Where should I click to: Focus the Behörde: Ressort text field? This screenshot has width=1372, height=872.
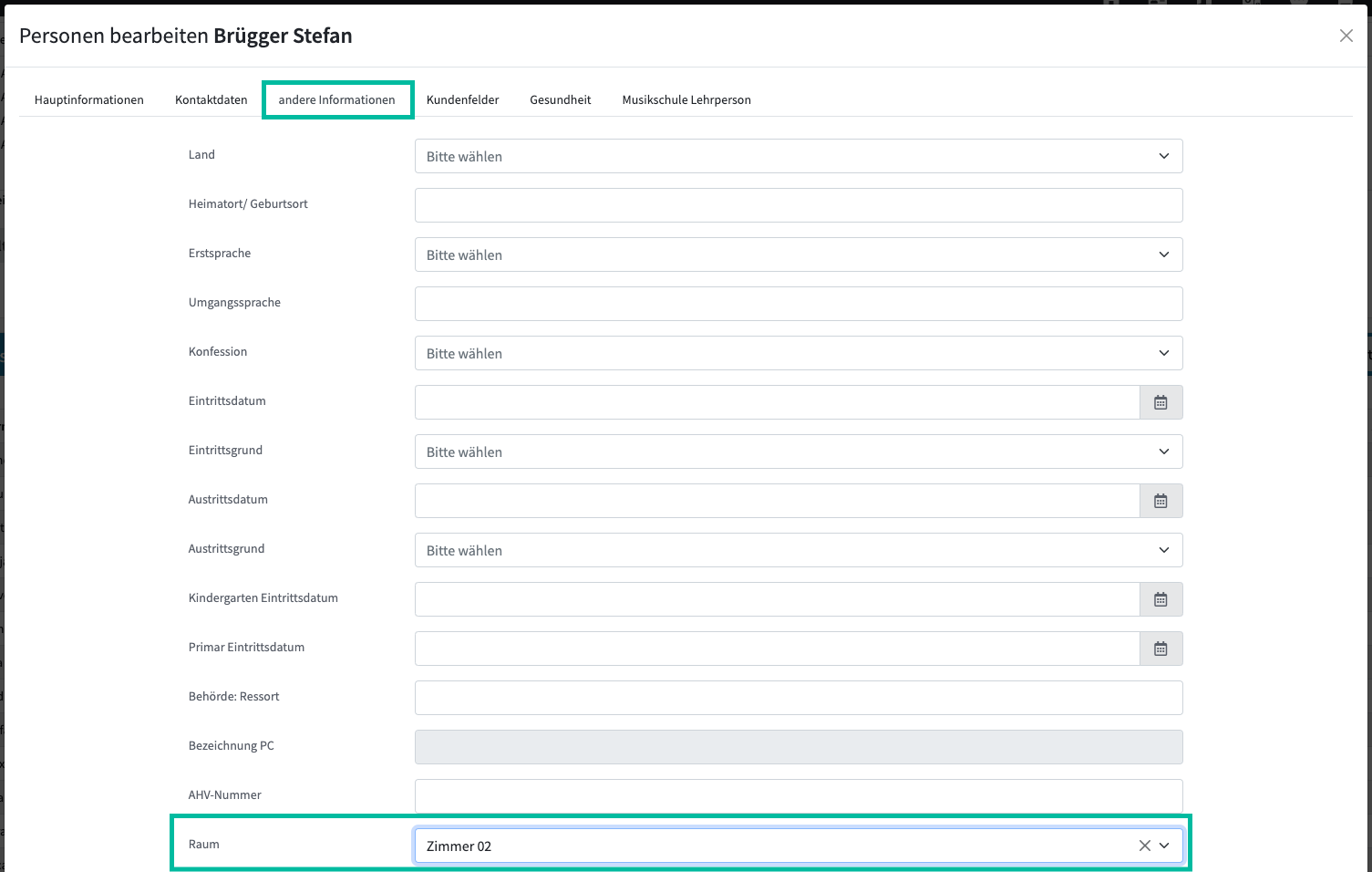(799, 698)
